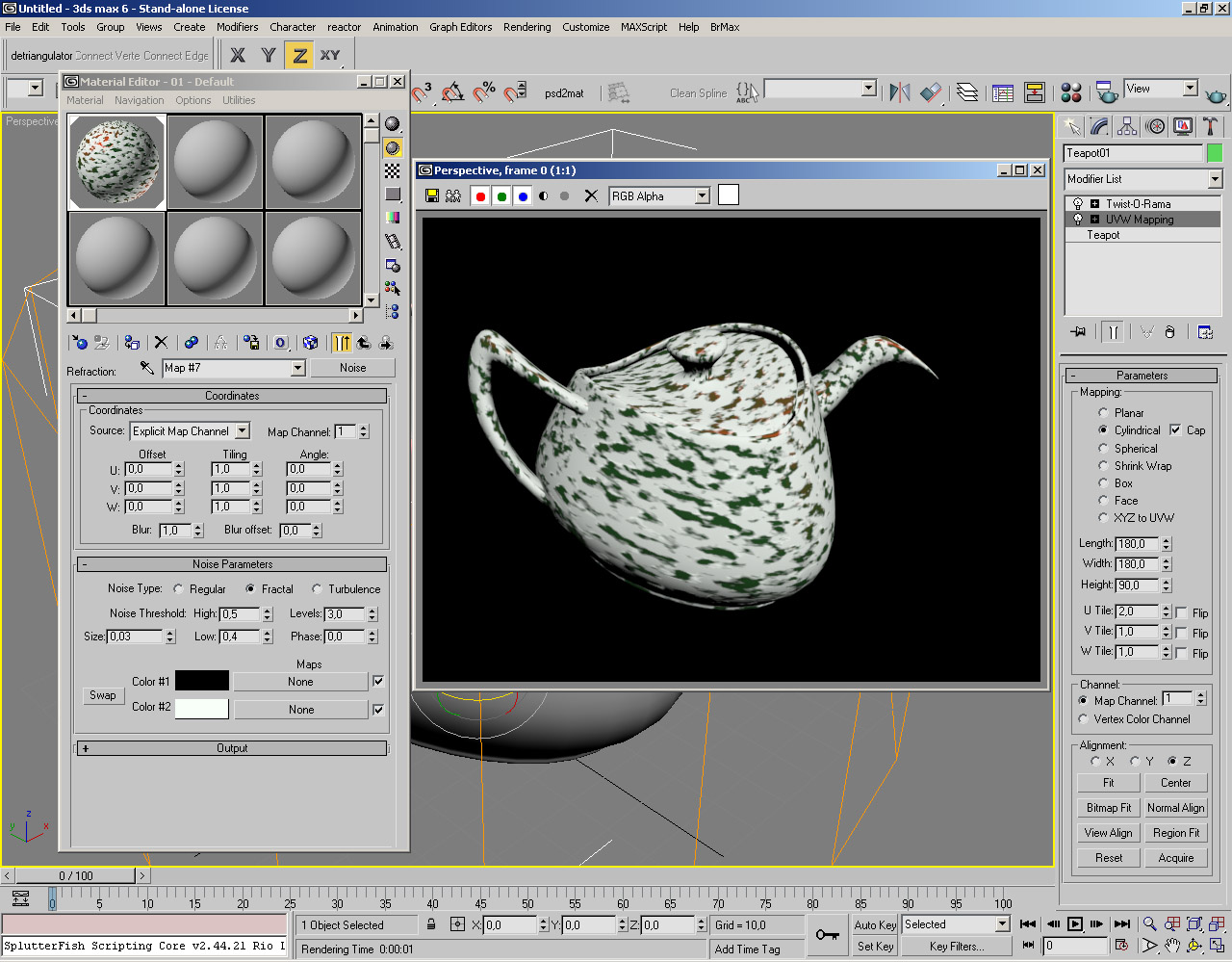1232x962 pixels.
Task: Click the black Color #1 swatch
Action: point(202,681)
